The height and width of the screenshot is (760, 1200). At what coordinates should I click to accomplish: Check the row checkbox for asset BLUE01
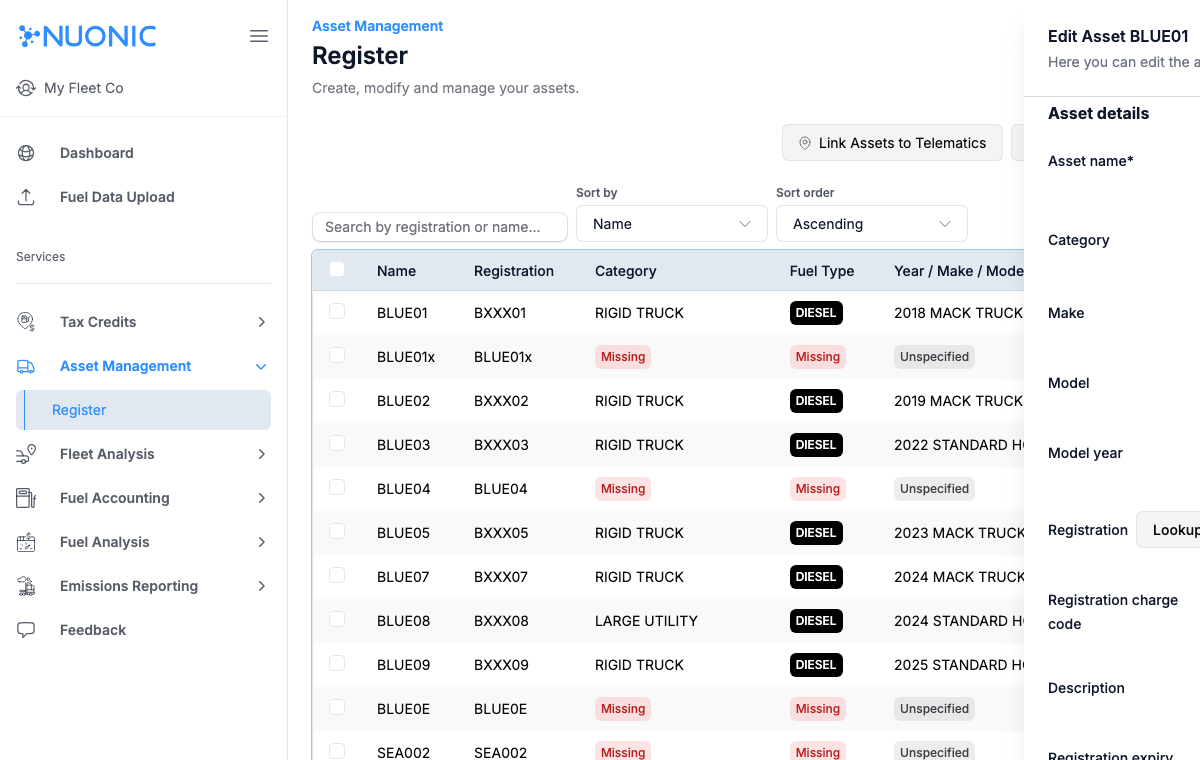pyautogui.click(x=337, y=310)
